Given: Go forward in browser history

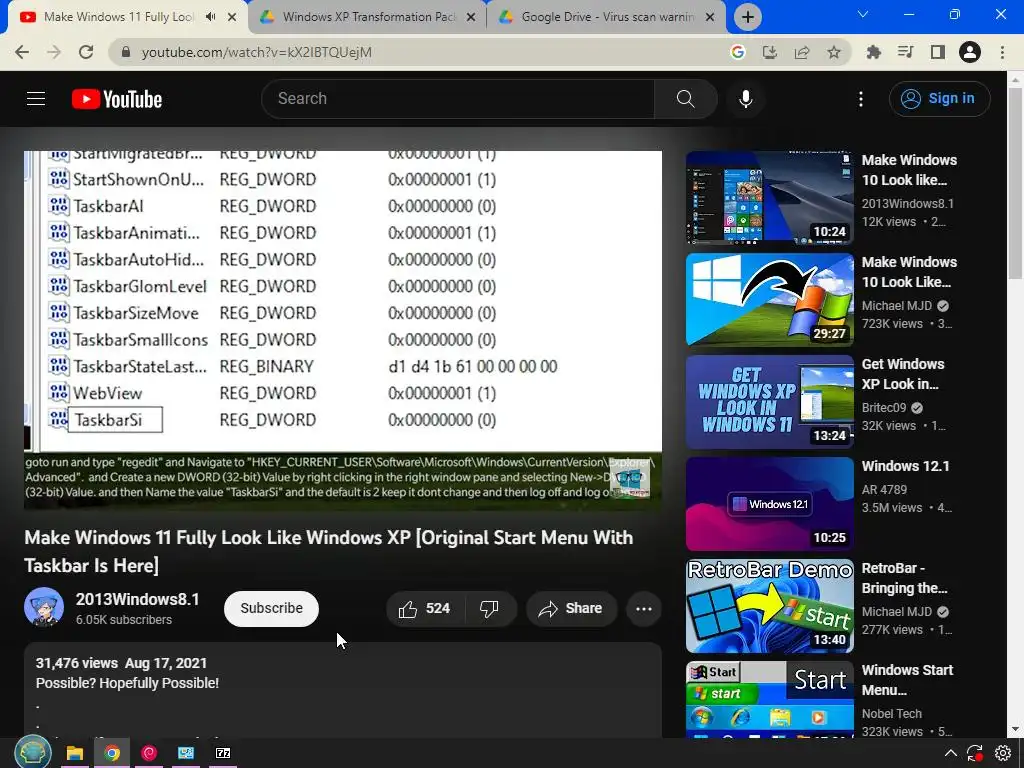Looking at the screenshot, I should 54,52.
